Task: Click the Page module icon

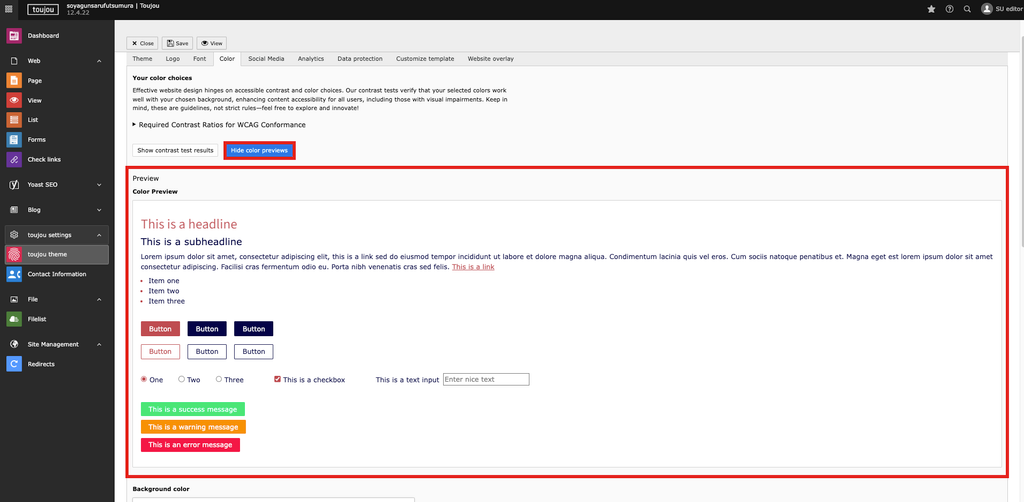Action: click(x=14, y=81)
